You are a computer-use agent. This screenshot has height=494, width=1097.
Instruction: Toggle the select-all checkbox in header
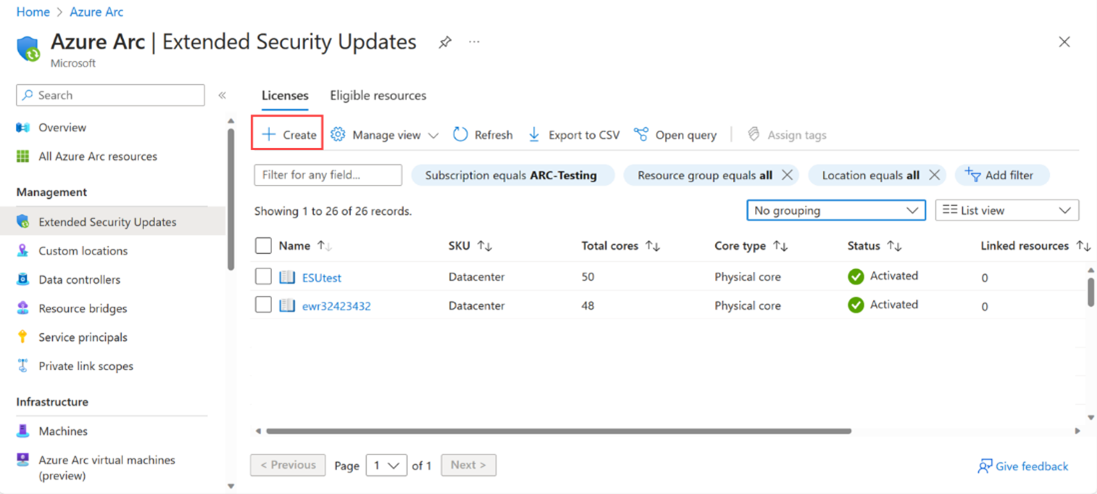coord(263,246)
